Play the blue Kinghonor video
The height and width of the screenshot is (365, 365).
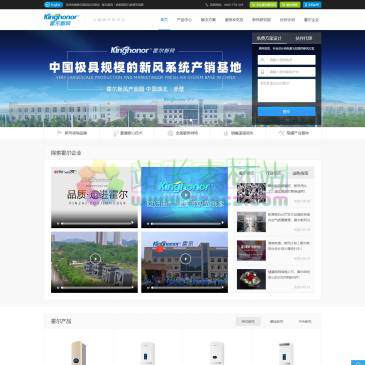tap(185, 195)
